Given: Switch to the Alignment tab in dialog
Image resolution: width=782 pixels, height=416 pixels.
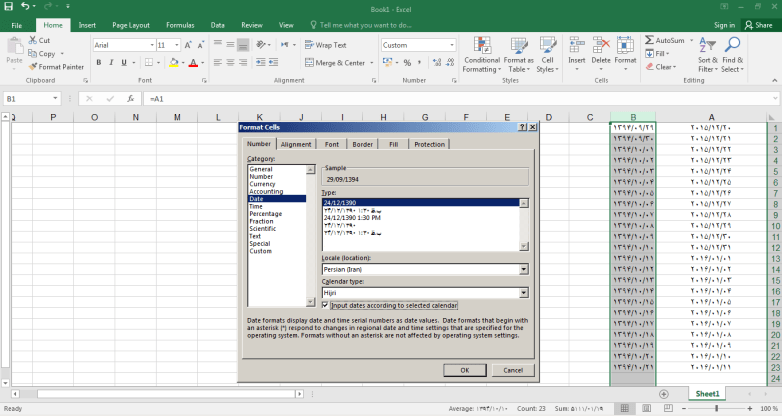Looking at the screenshot, I should 296,144.
